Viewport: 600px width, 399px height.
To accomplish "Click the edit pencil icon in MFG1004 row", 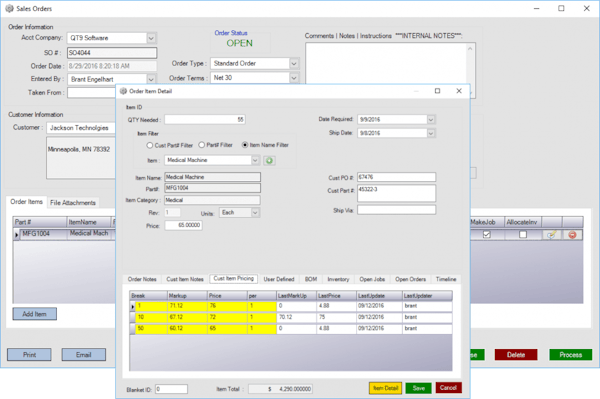I will [551, 235].
